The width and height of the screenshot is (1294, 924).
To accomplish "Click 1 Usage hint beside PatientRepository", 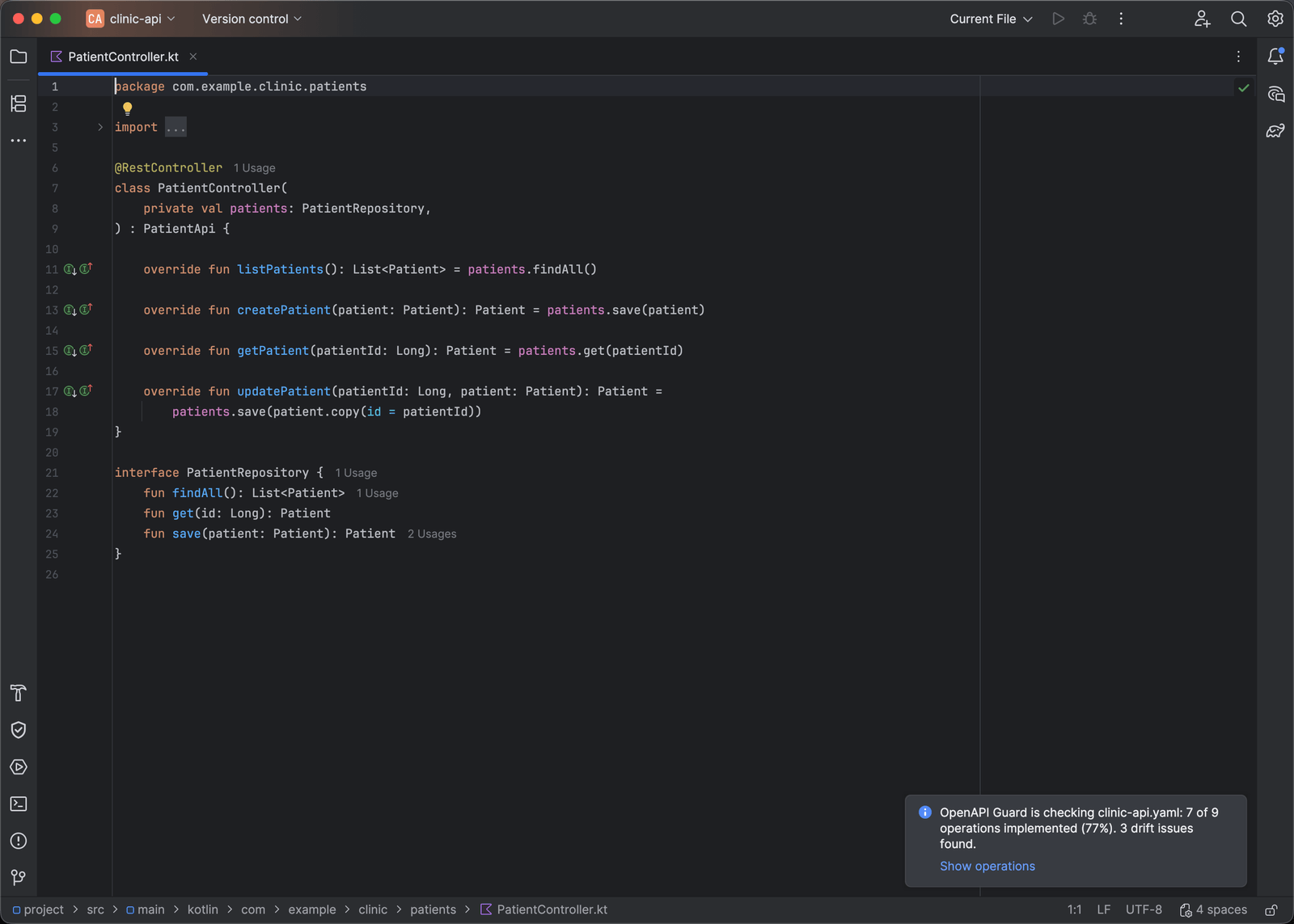I will pyautogui.click(x=356, y=473).
